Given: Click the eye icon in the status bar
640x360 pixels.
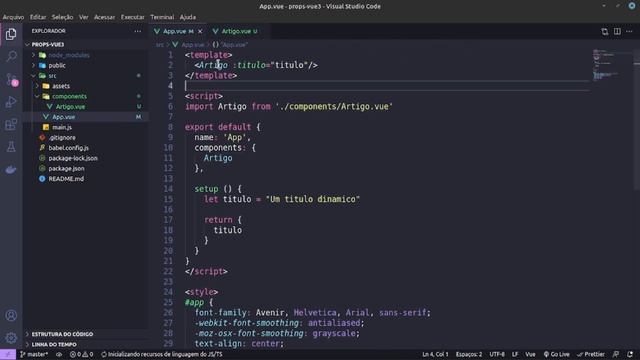Looking at the screenshot, I should pos(59,354).
